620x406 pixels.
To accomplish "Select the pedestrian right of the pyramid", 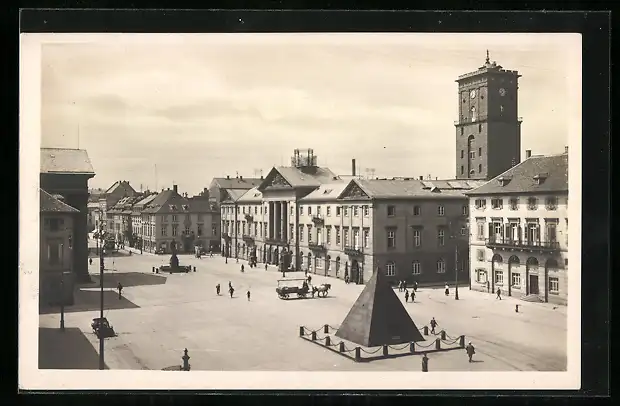I will point(470,351).
